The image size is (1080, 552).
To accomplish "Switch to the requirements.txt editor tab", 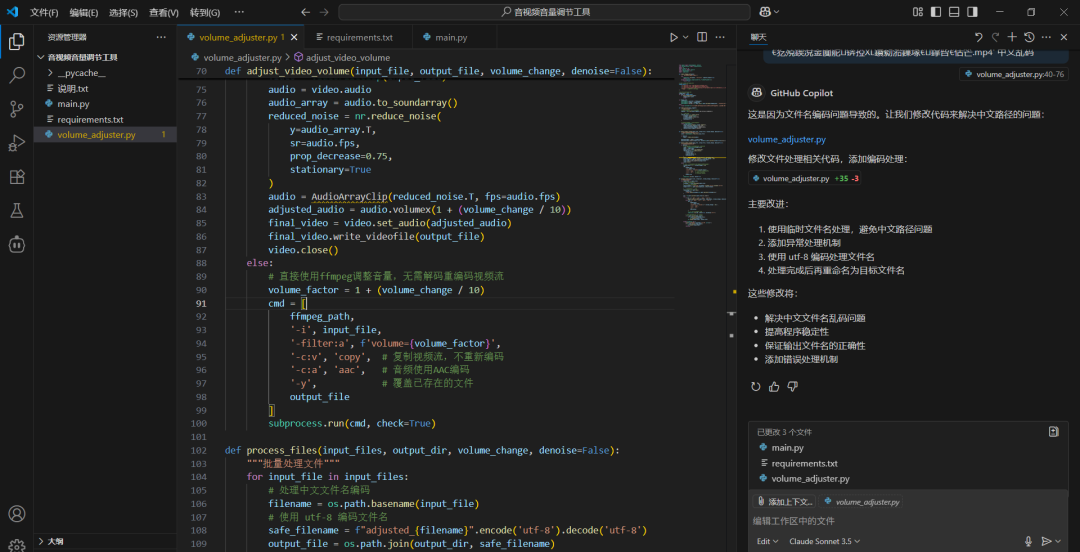I will [358, 37].
